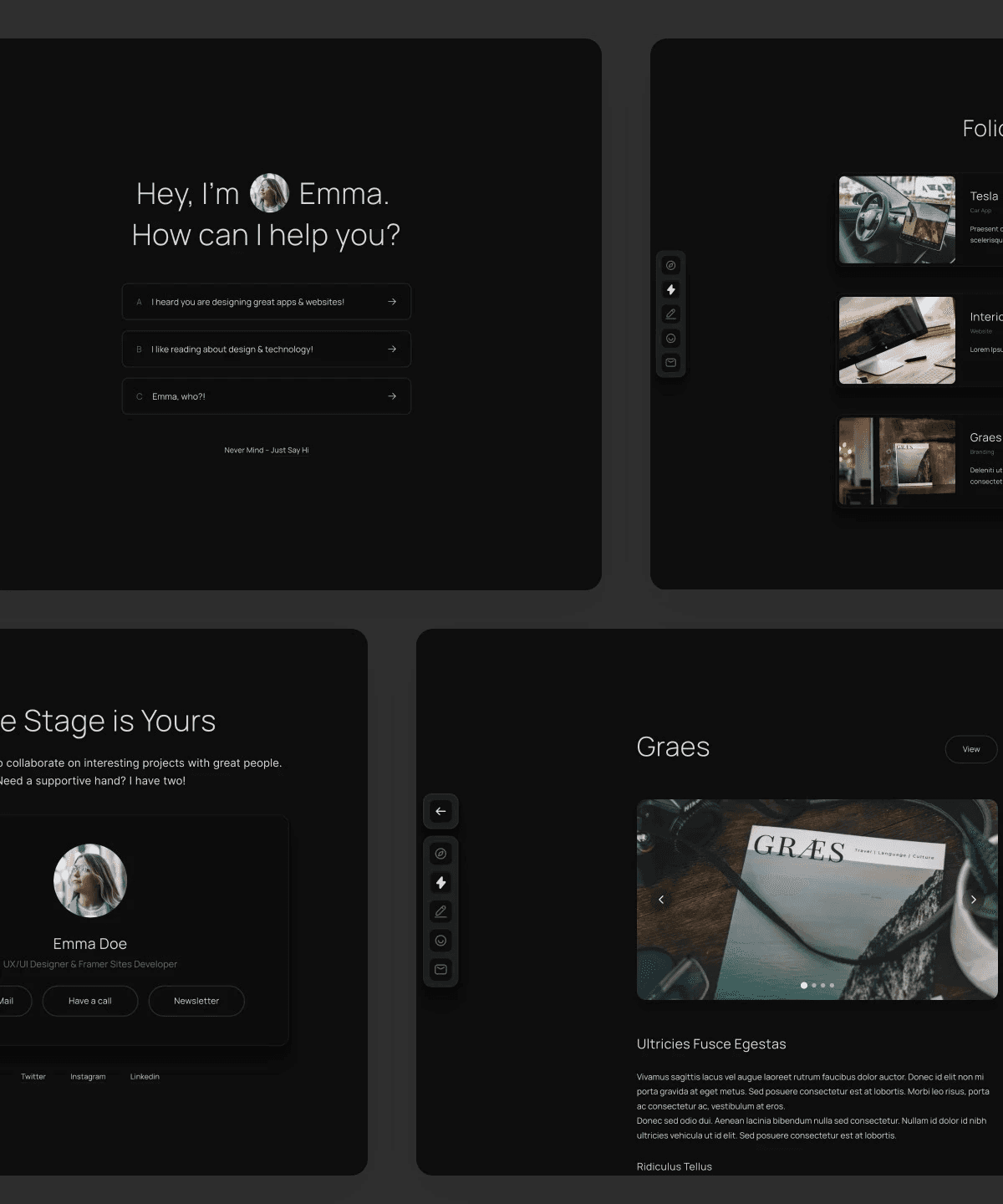Click 'Tesla' project title text

[x=984, y=196]
